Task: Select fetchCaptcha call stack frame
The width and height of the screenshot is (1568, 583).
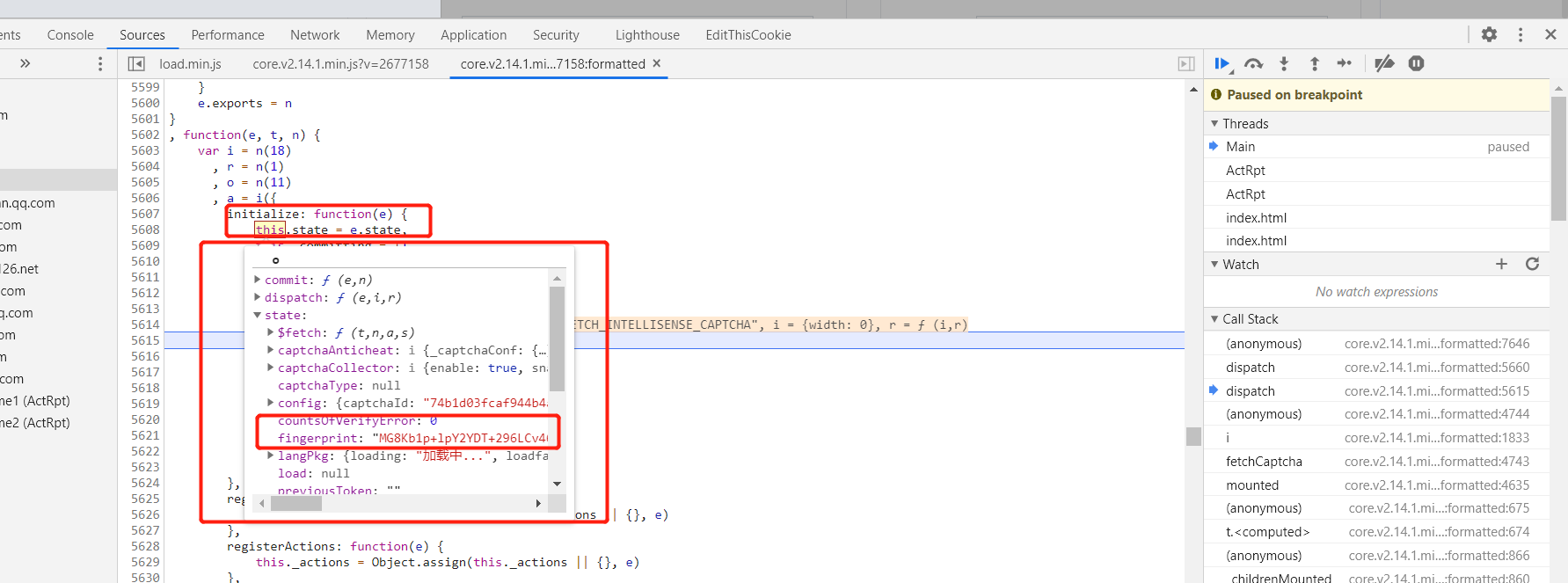Action: [1264, 462]
